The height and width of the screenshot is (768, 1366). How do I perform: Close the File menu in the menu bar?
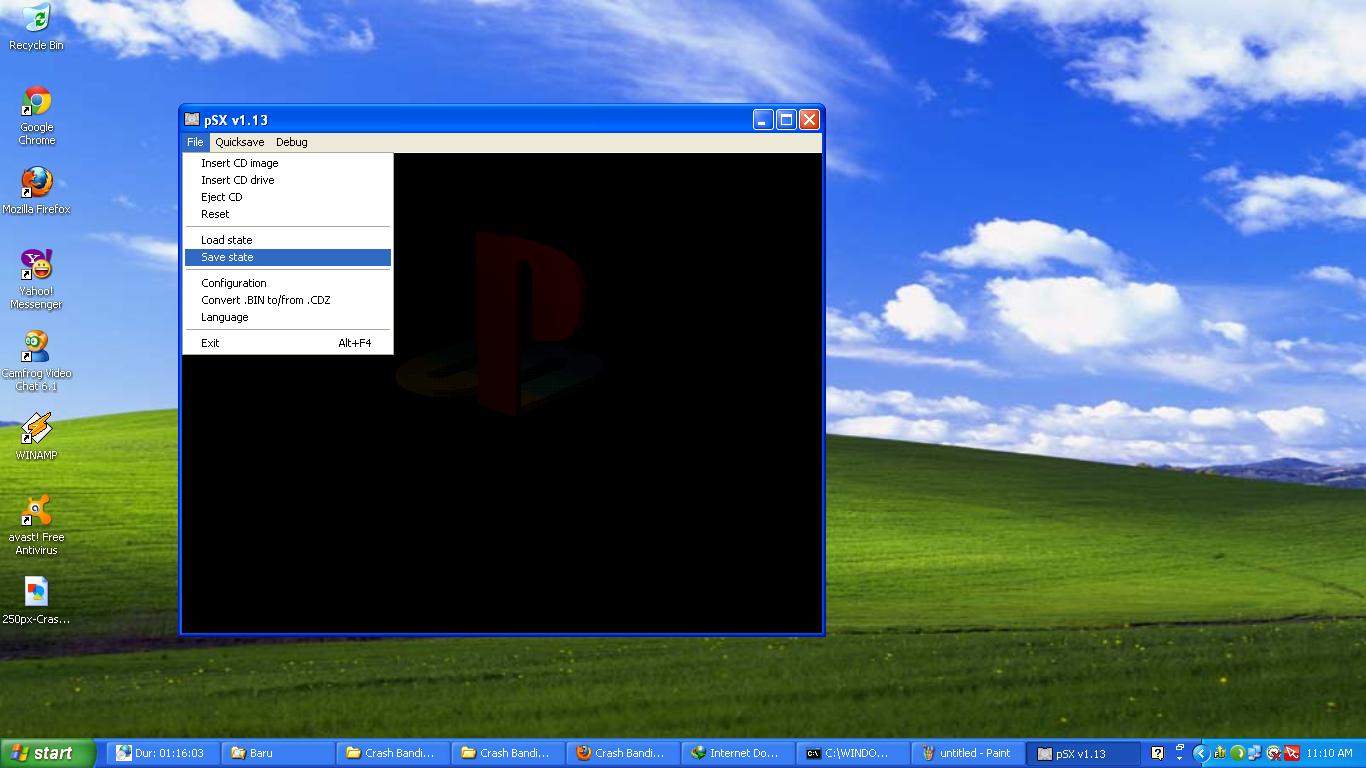[x=195, y=142]
